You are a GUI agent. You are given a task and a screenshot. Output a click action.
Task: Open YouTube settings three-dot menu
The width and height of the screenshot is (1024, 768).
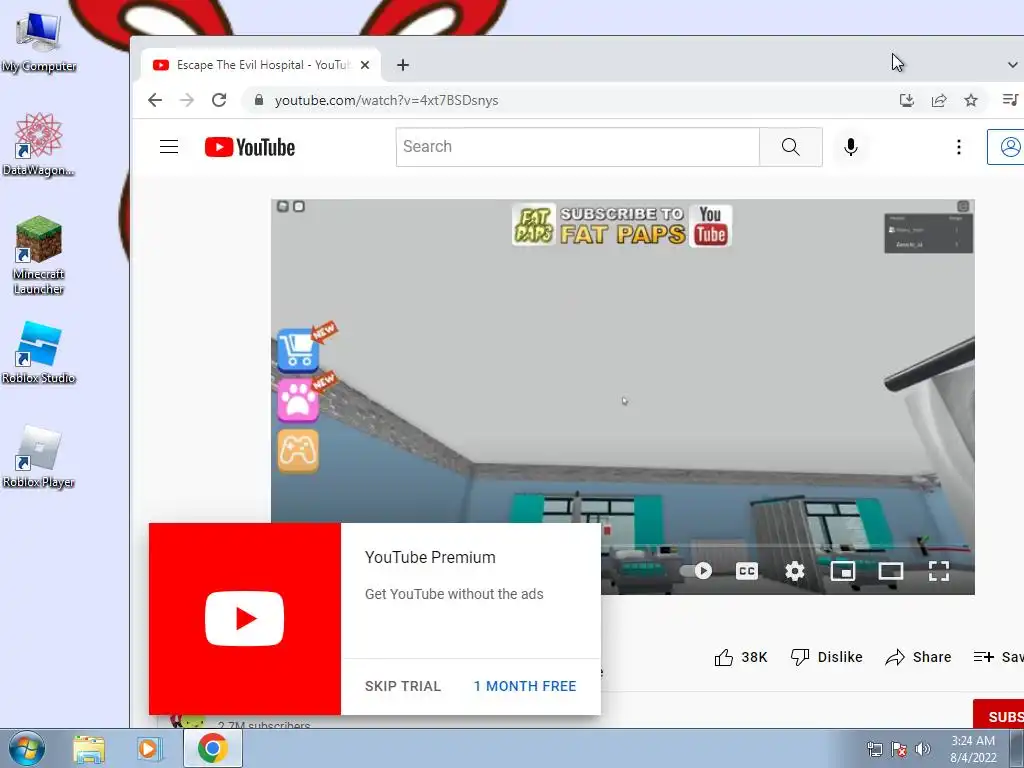pyautogui.click(x=959, y=147)
